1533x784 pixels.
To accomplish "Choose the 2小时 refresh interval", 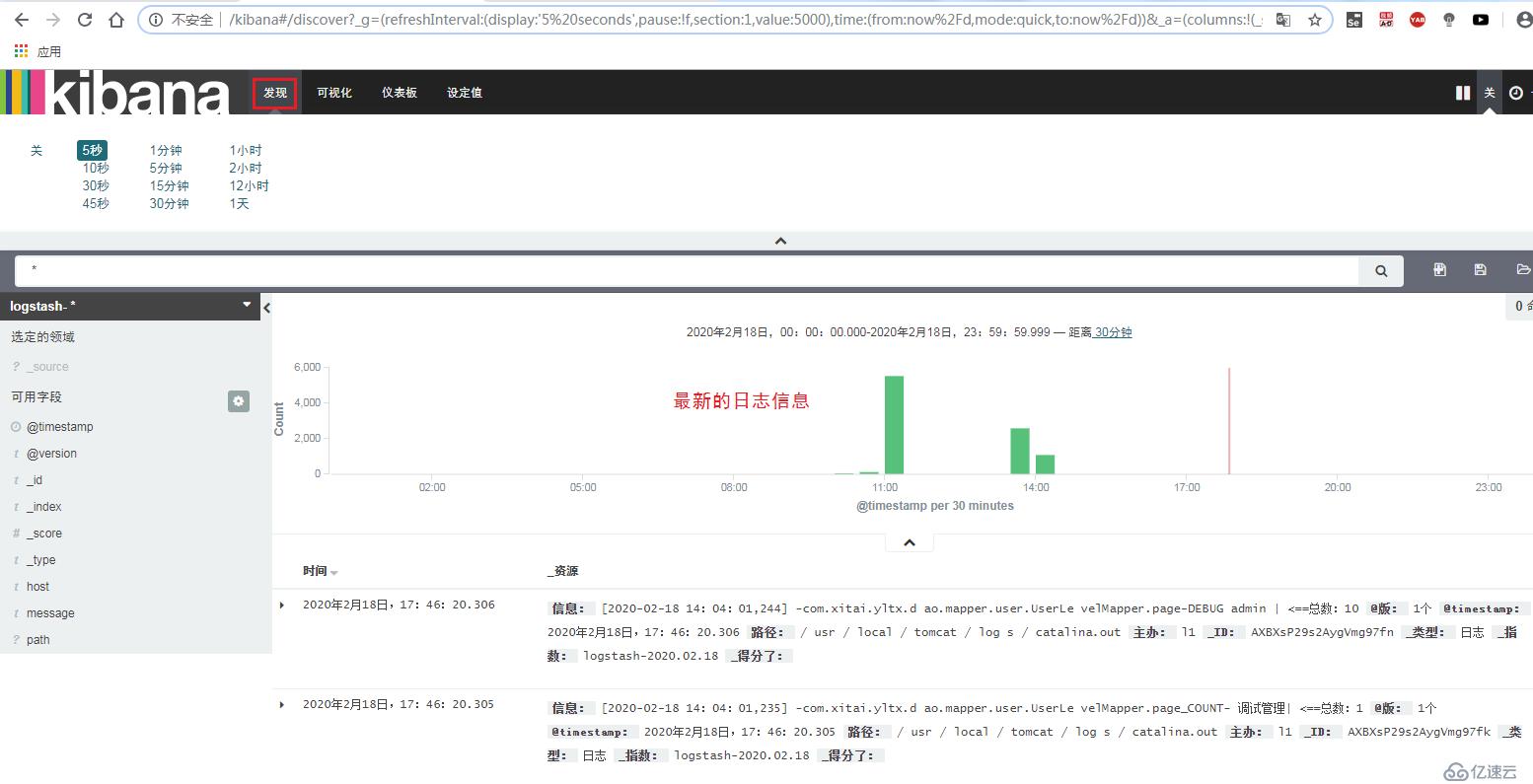I will tap(246, 169).
